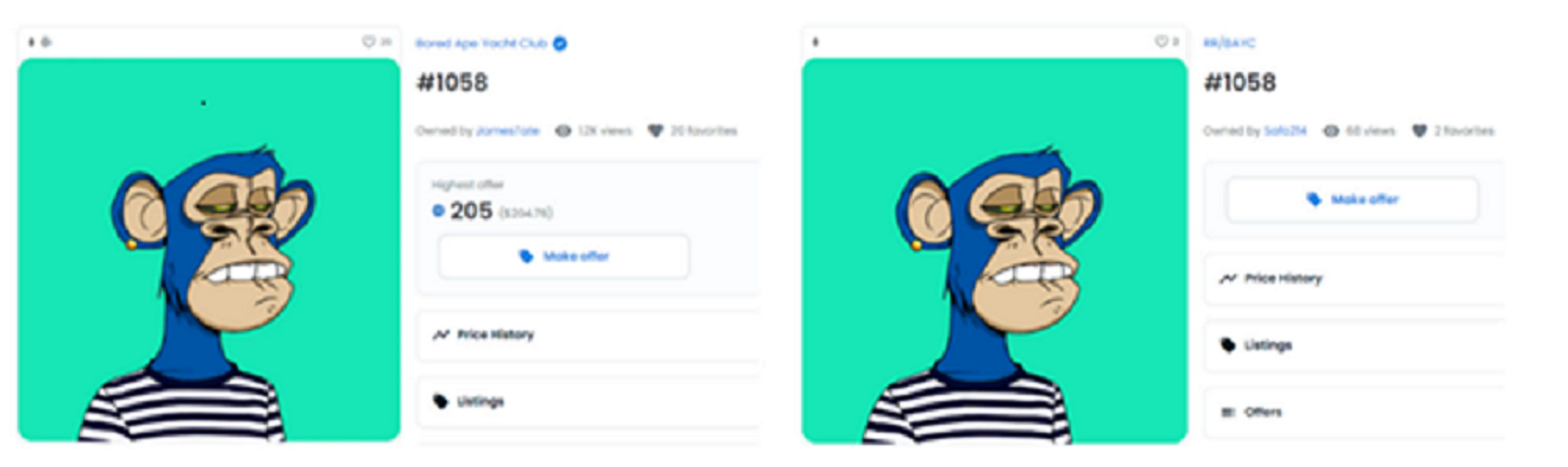Open the Bored Ape Yacht Club collection link

481,43
